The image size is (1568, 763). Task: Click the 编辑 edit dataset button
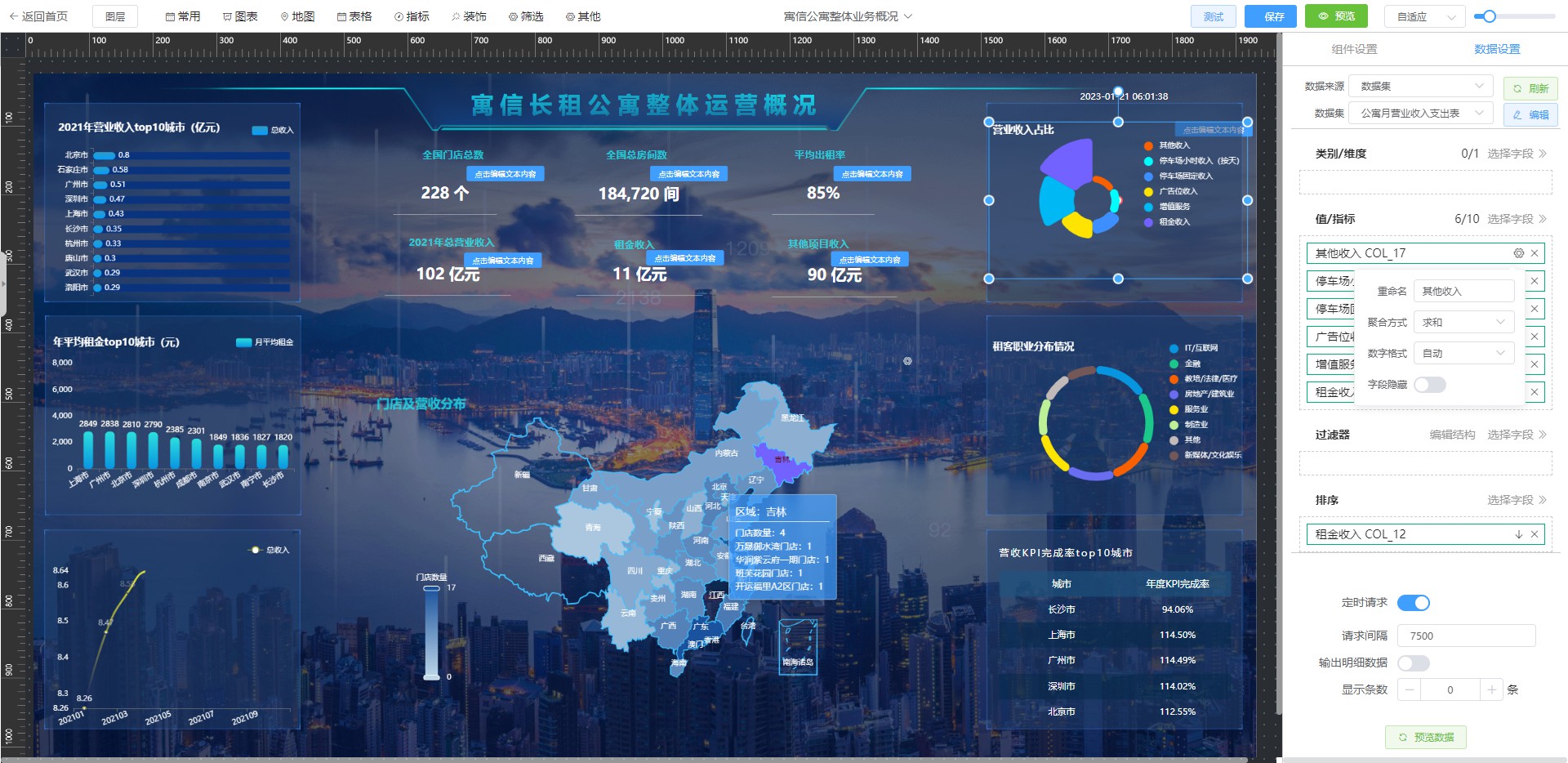[x=1530, y=114]
